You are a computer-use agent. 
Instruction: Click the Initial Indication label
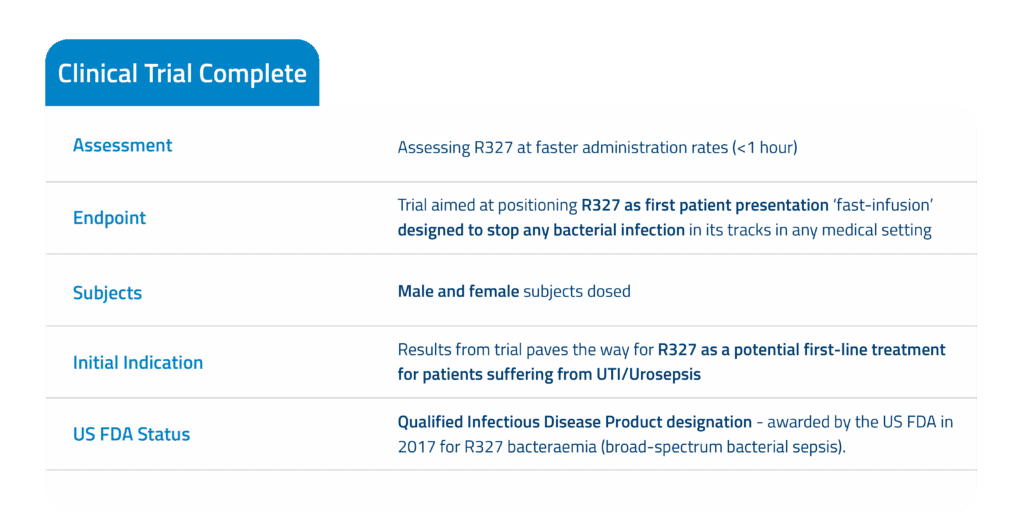pyautogui.click(x=138, y=363)
